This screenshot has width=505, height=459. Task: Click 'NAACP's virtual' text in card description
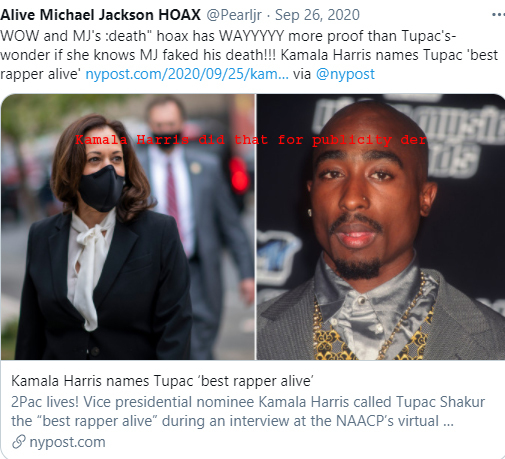tap(387, 421)
